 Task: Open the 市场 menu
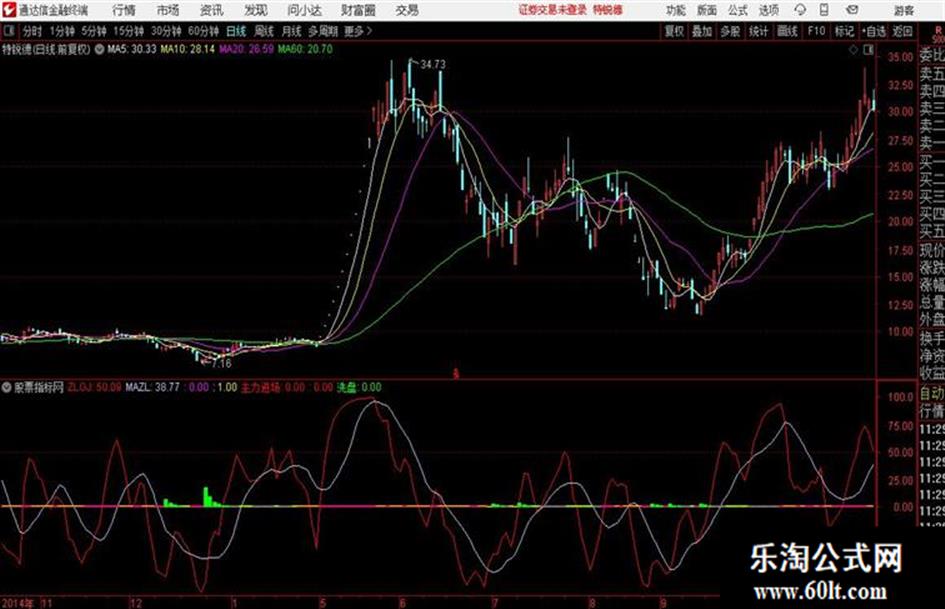tap(168, 10)
